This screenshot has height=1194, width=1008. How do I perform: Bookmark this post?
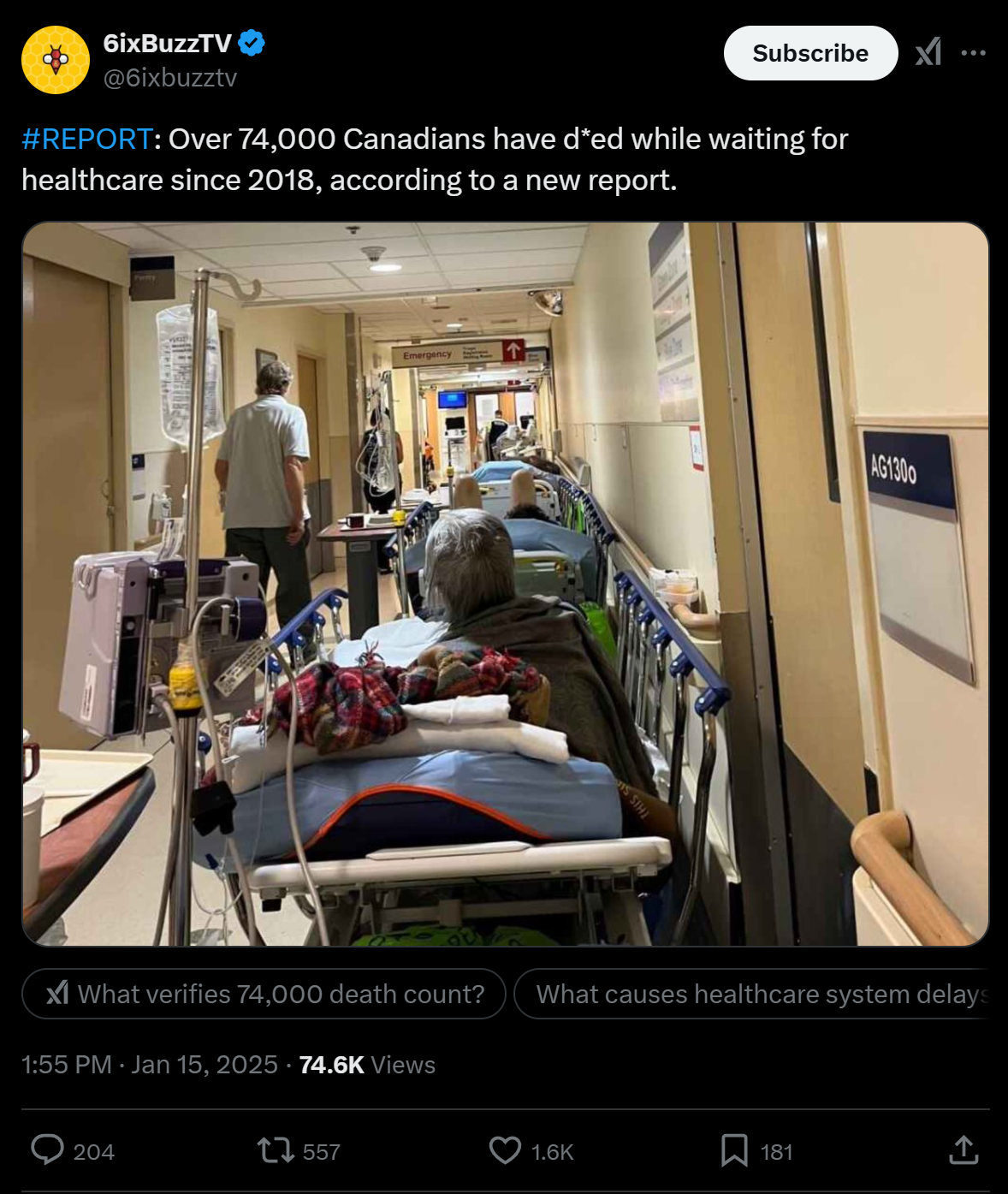click(x=734, y=1150)
